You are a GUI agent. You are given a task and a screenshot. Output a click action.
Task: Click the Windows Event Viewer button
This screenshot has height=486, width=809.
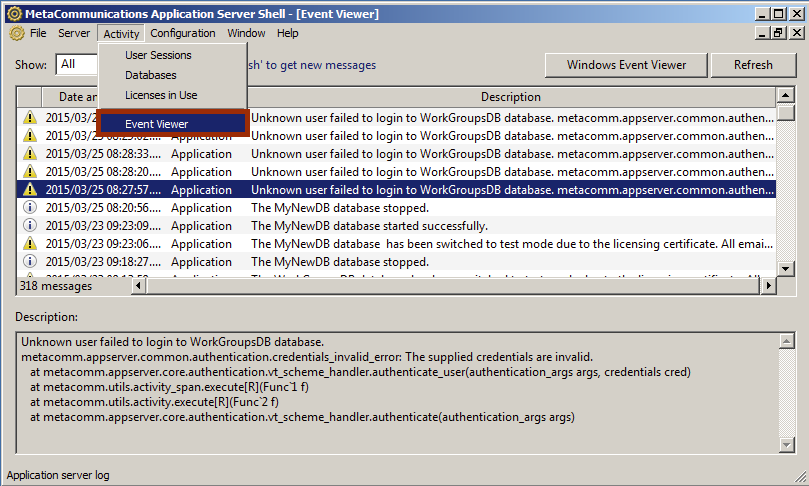pos(626,65)
